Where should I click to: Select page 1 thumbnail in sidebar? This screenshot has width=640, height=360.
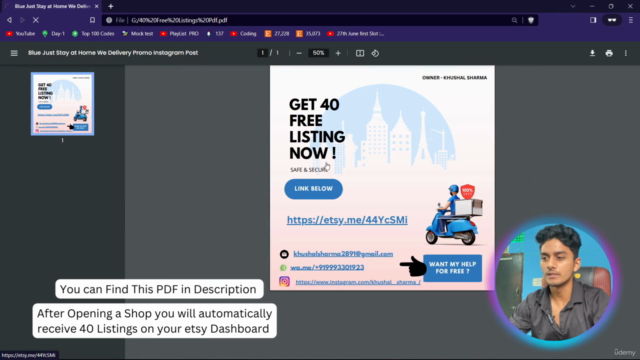[62, 104]
